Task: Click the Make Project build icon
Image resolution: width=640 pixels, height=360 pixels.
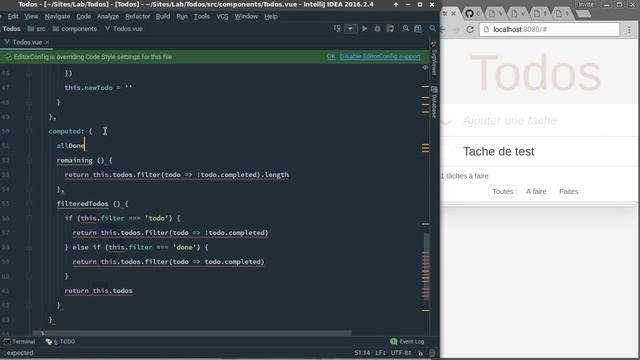Action: (337, 29)
